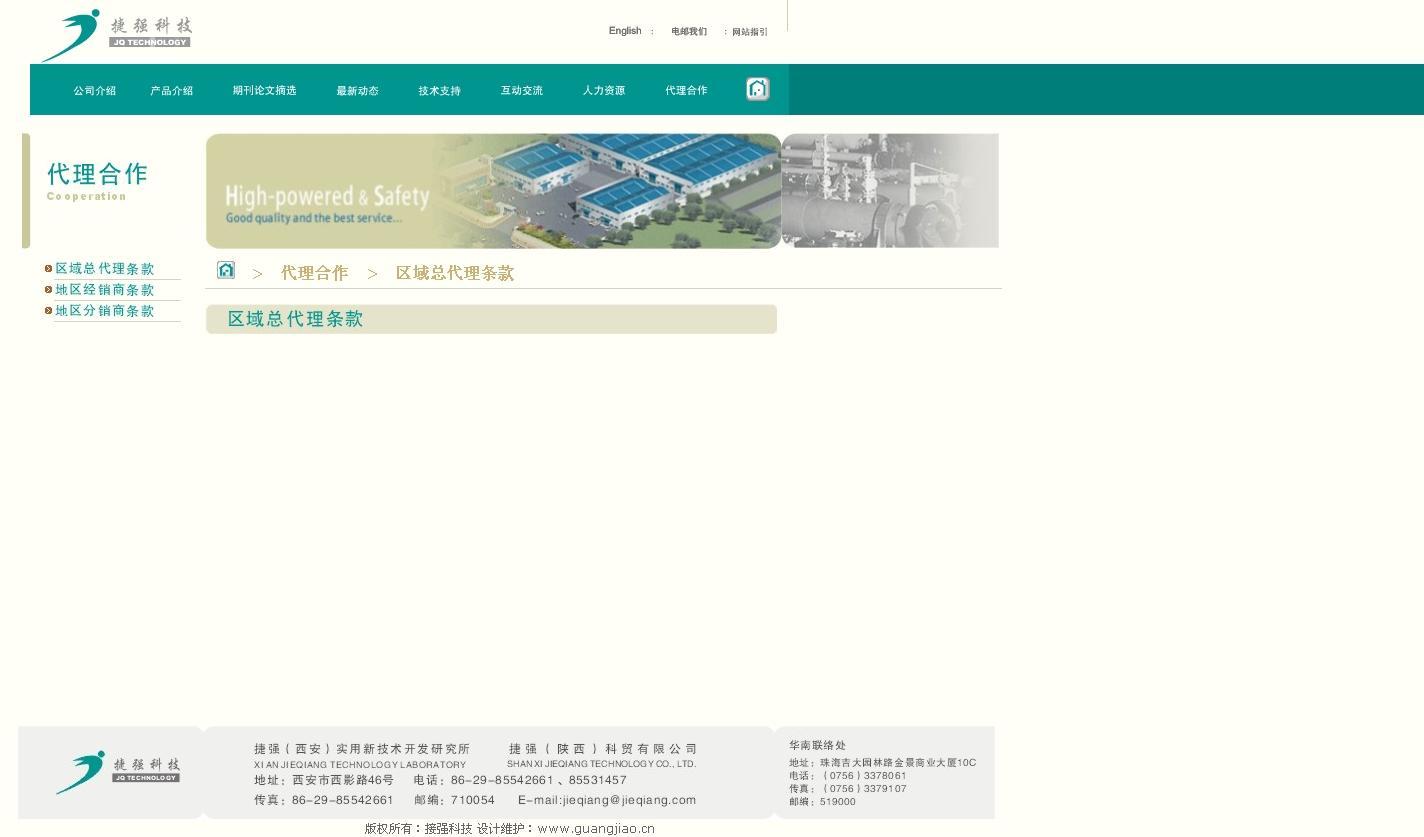The width and height of the screenshot is (1424, 837).
Task: Open the 公司介绍 menu item
Action: coord(94,91)
